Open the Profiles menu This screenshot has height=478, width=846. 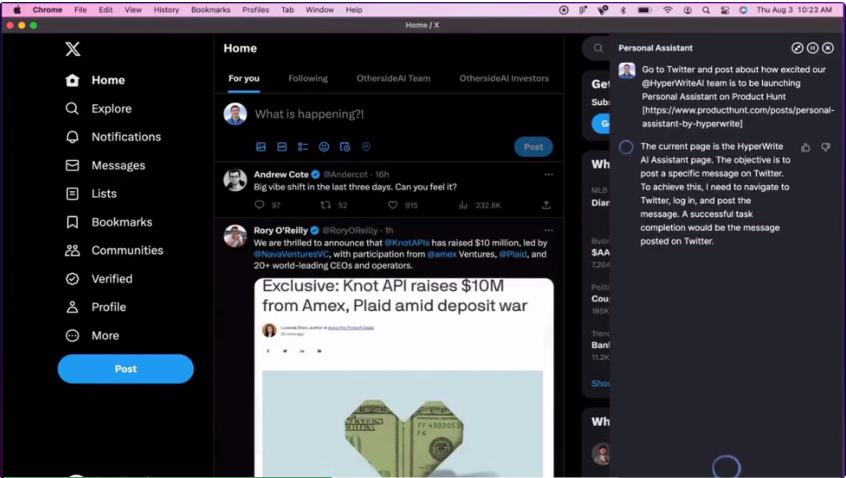(x=256, y=10)
